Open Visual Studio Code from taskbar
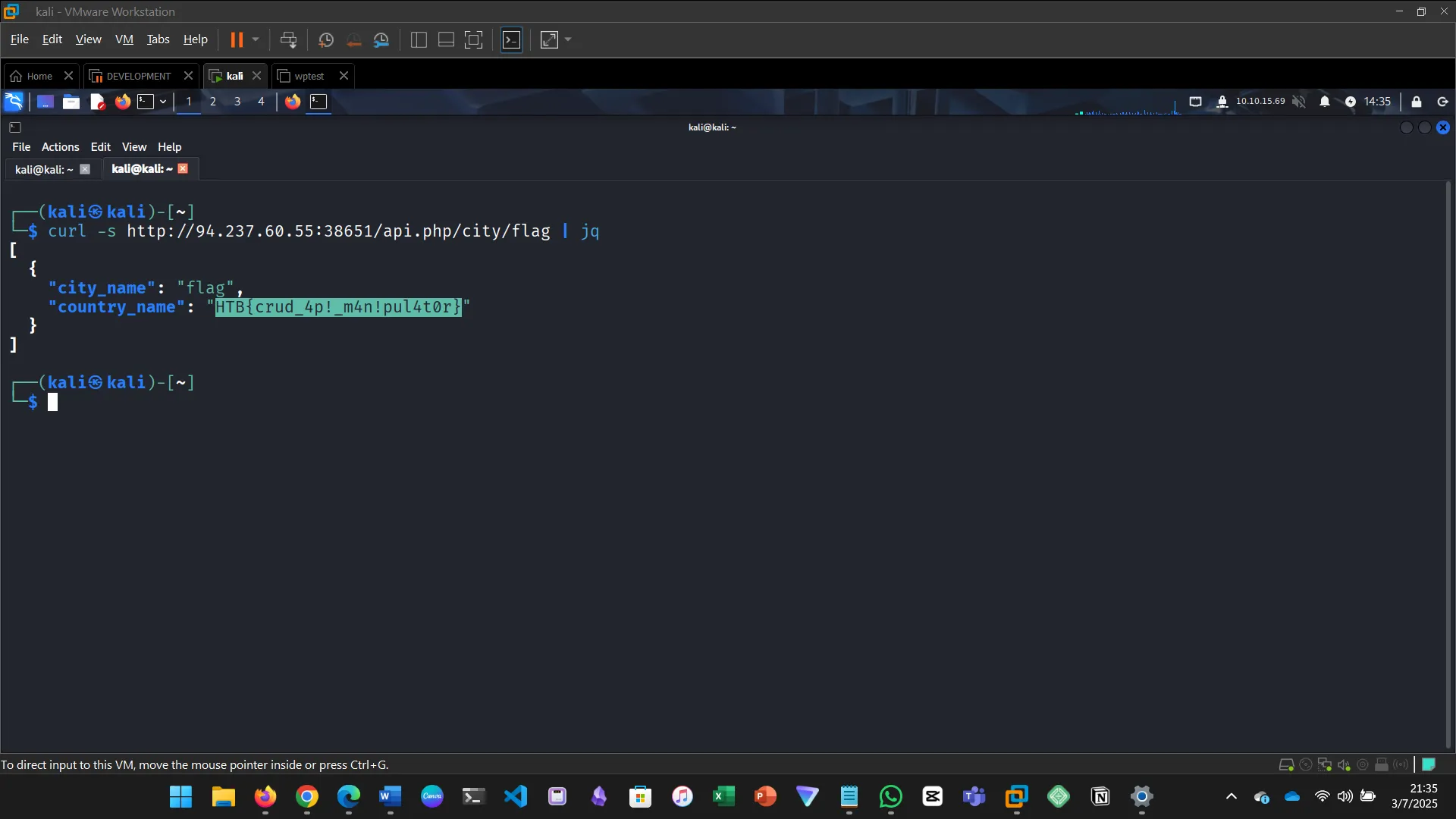This screenshot has height=819, width=1456. pyautogui.click(x=516, y=796)
